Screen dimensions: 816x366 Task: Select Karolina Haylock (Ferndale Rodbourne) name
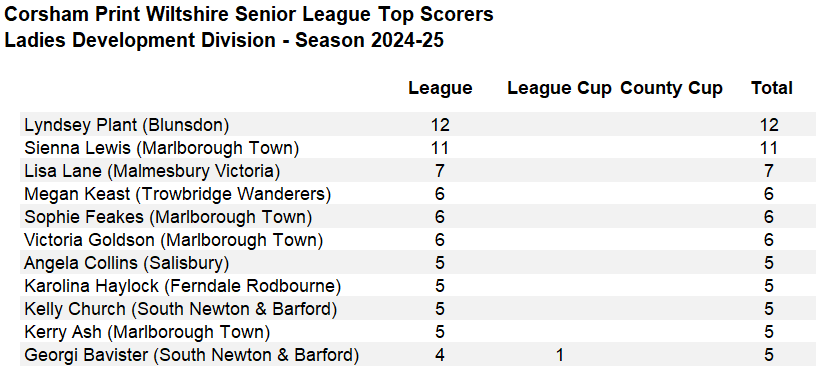coord(183,286)
